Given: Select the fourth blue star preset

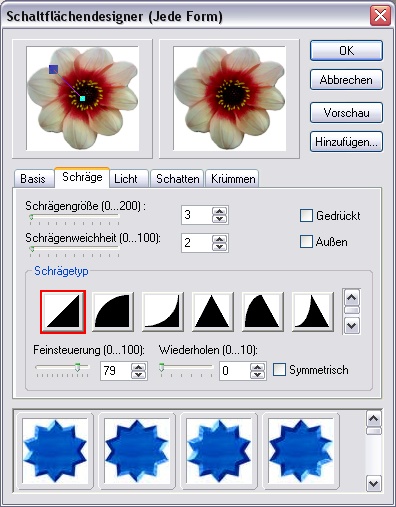Looking at the screenshot, I should (x=301, y=451).
